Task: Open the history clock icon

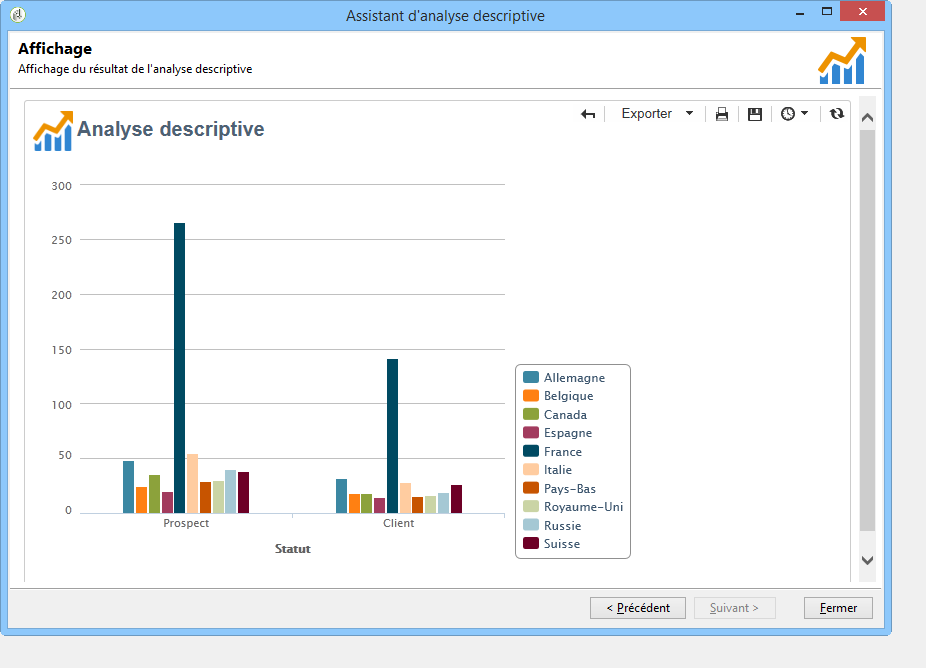Action: pos(788,113)
